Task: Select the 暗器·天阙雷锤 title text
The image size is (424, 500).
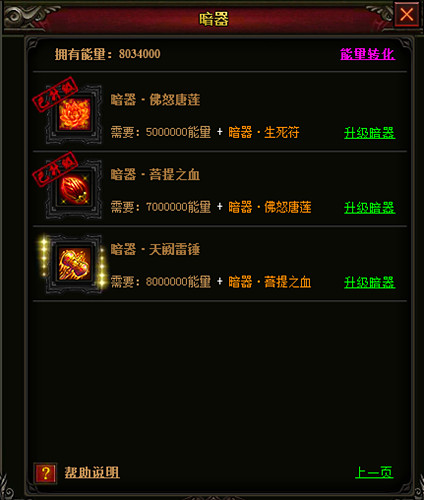Action: tap(155, 249)
